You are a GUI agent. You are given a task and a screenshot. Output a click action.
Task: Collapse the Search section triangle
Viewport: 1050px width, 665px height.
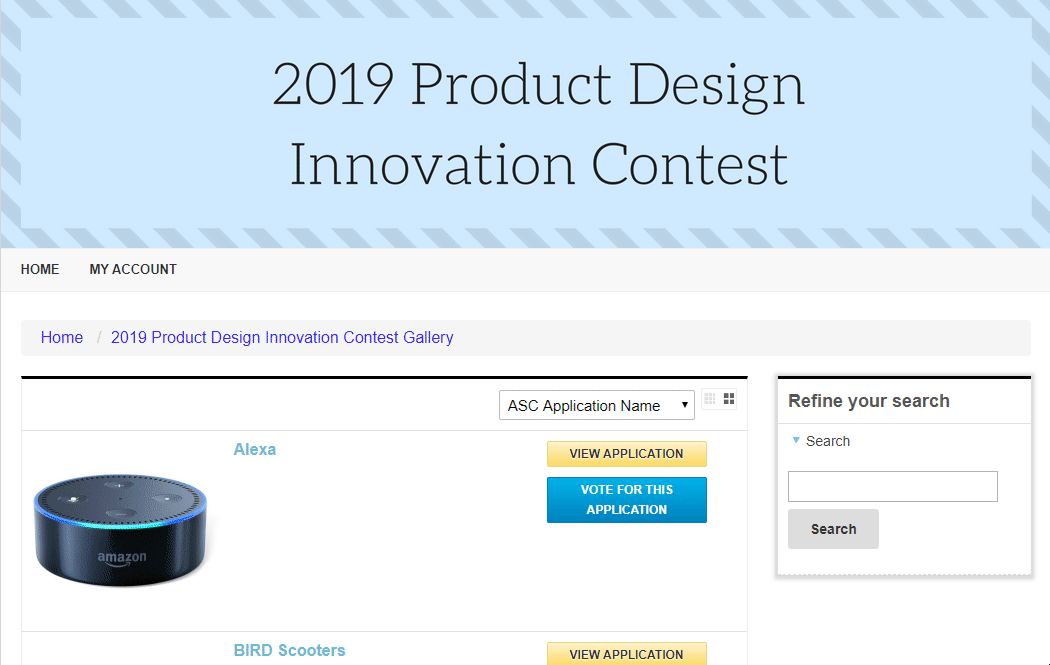pyautogui.click(x=796, y=441)
